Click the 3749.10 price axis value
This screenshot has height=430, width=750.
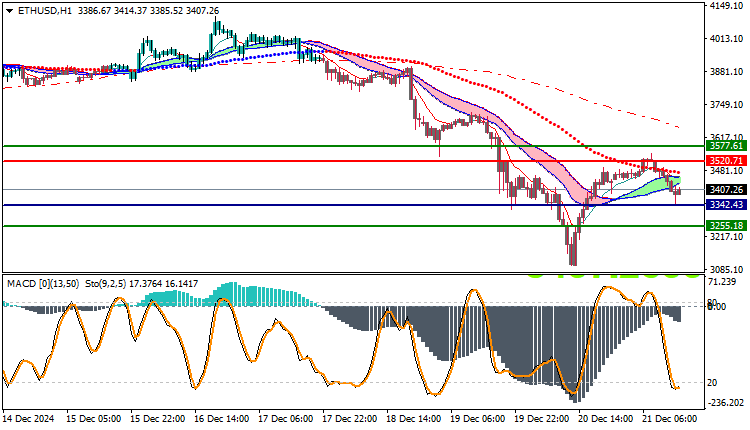coord(726,105)
